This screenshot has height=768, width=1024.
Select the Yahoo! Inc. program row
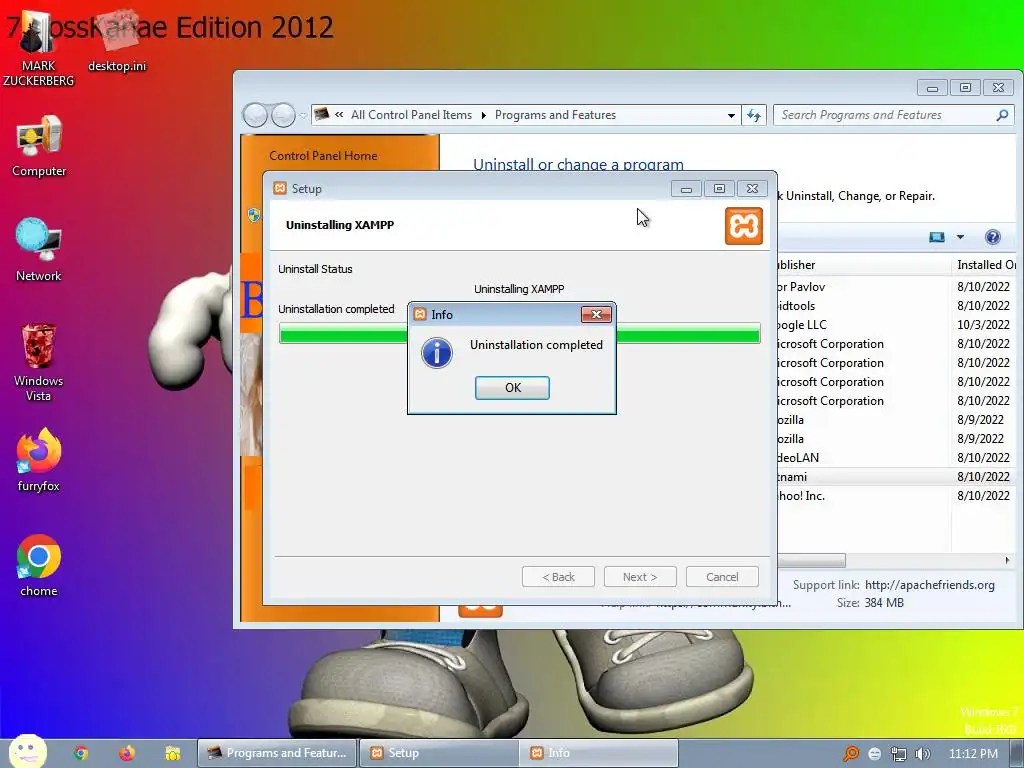897,496
